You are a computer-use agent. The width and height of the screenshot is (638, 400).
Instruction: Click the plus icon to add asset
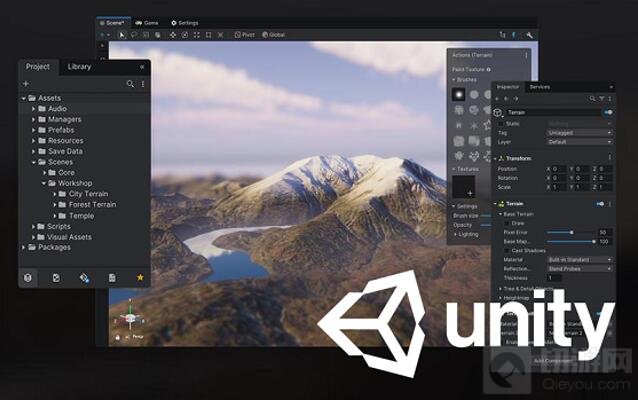pyautogui.click(x=26, y=84)
